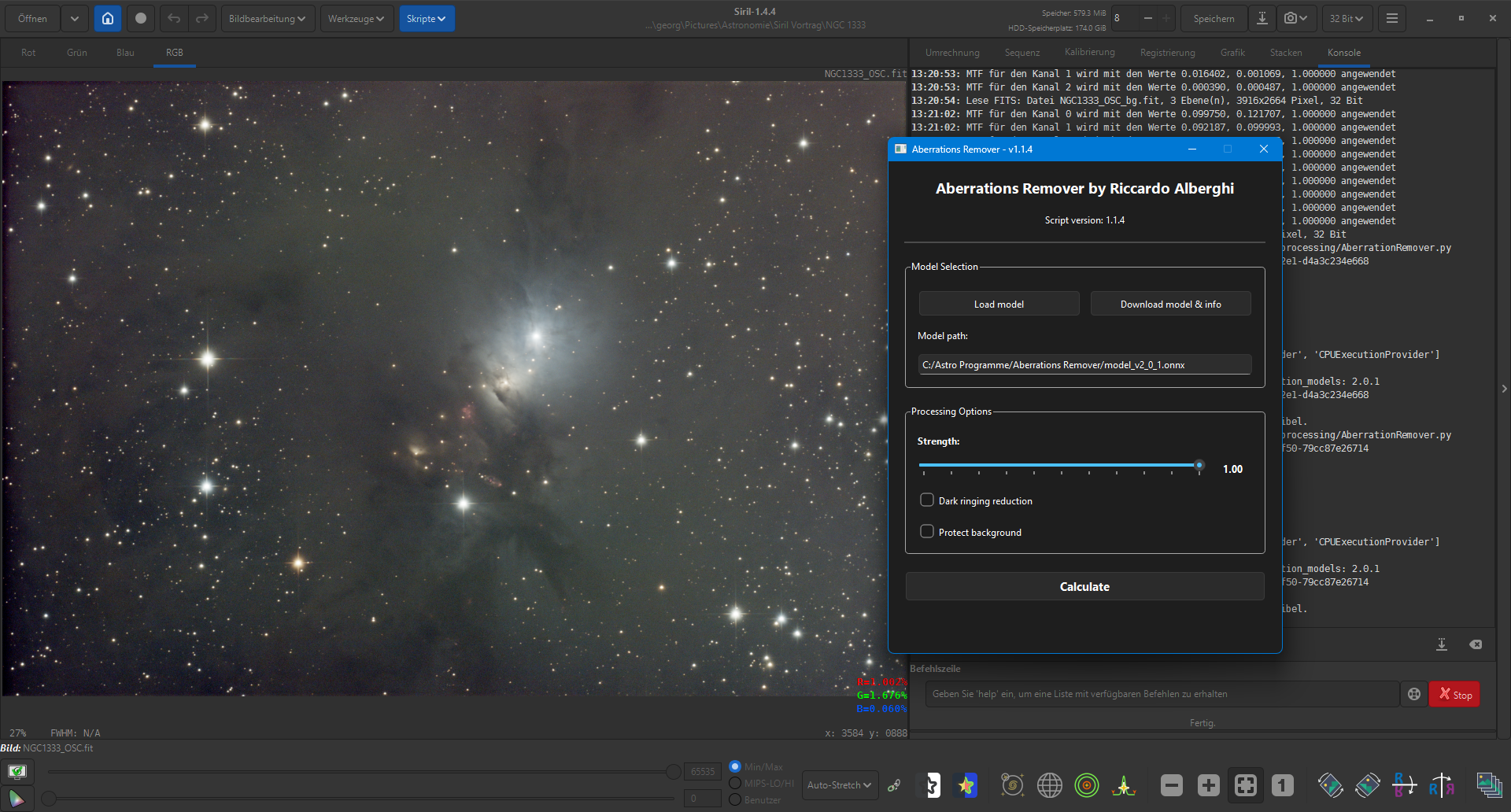Mirror image vertically icon
This screenshot has width=1511, height=812.
1405,785
